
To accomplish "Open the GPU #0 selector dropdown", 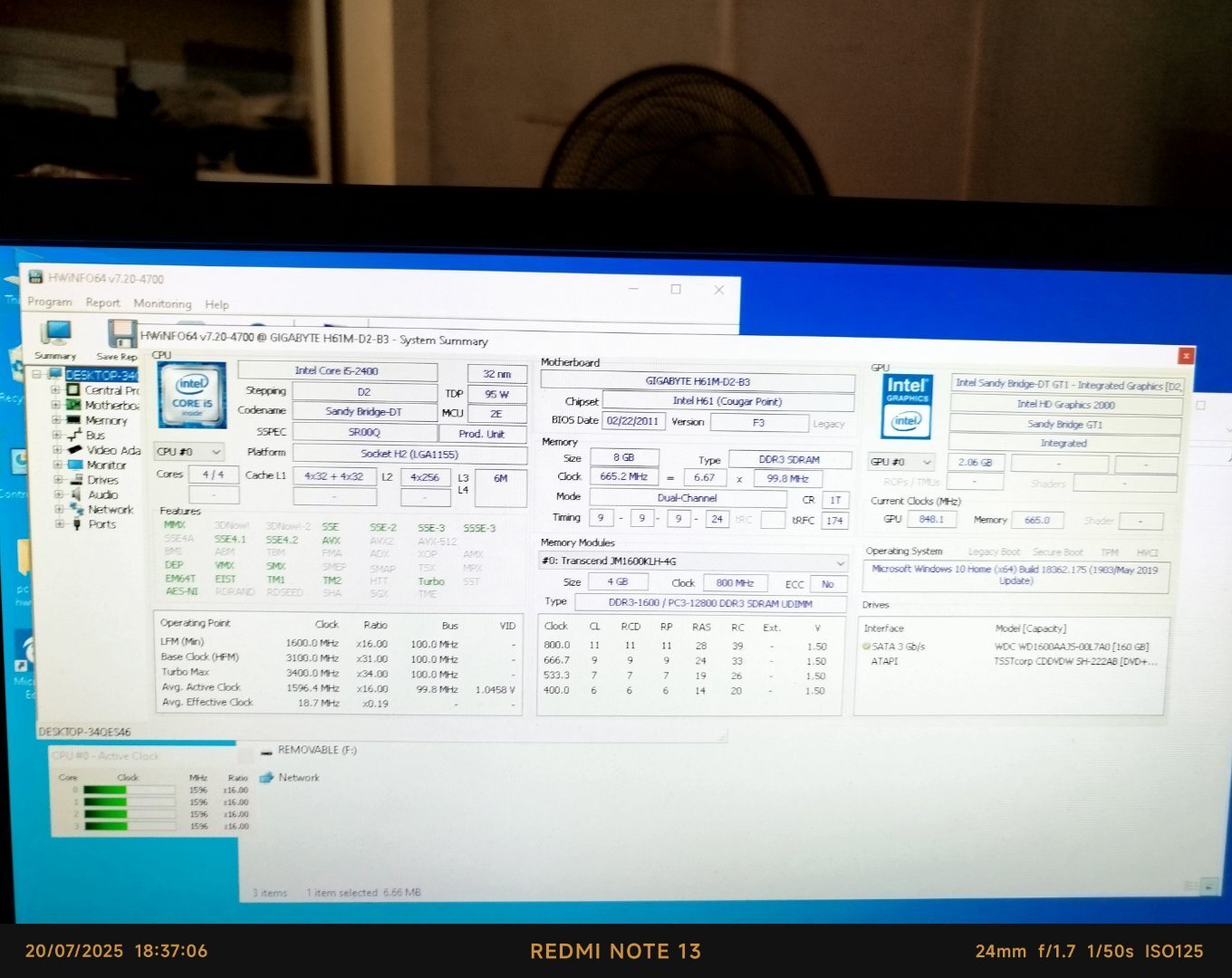I will click(x=901, y=462).
